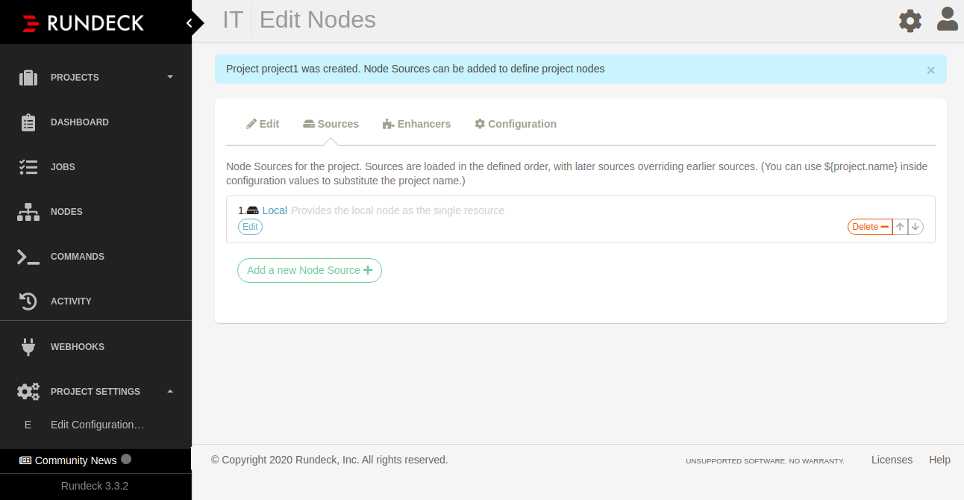Open the Licenses link
The image size is (964, 500).
click(x=891, y=460)
